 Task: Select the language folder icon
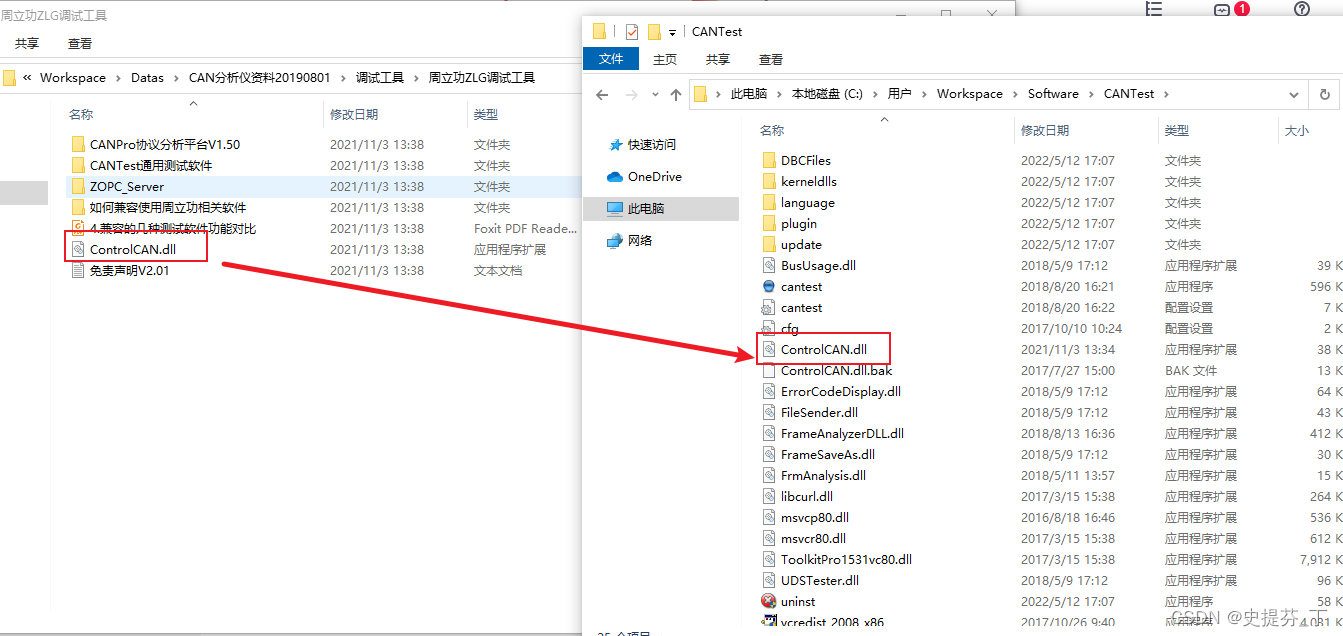tap(768, 202)
